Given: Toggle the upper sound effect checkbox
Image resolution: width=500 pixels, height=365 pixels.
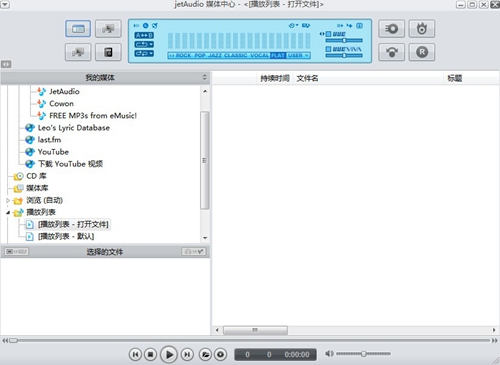Looking at the screenshot, I should pyautogui.click(x=328, y=34).
